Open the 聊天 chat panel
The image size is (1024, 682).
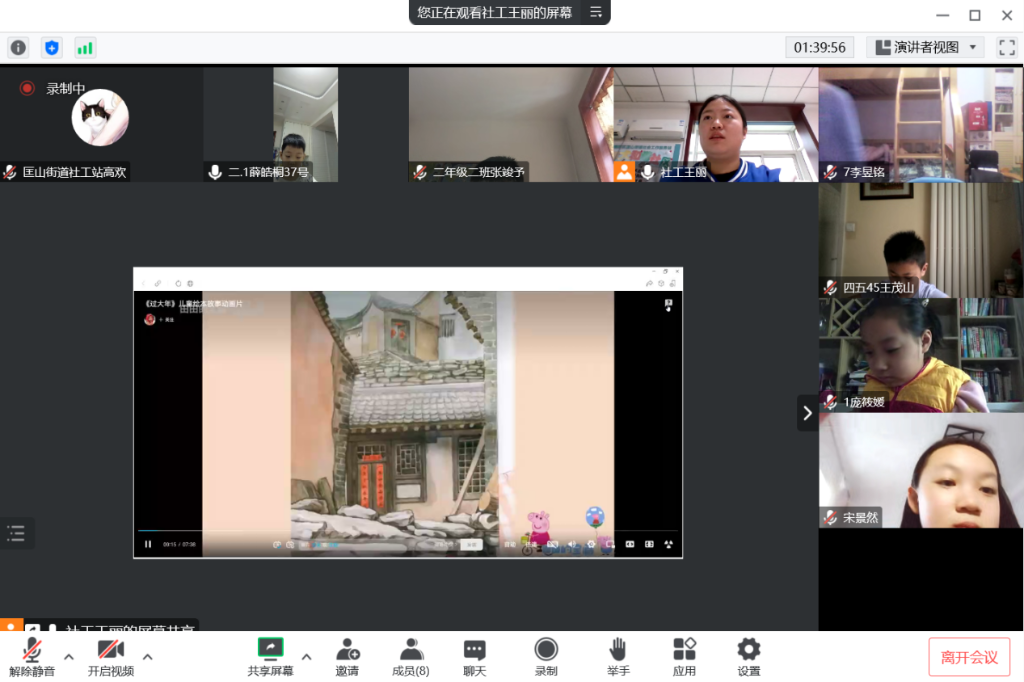[474, 656]
